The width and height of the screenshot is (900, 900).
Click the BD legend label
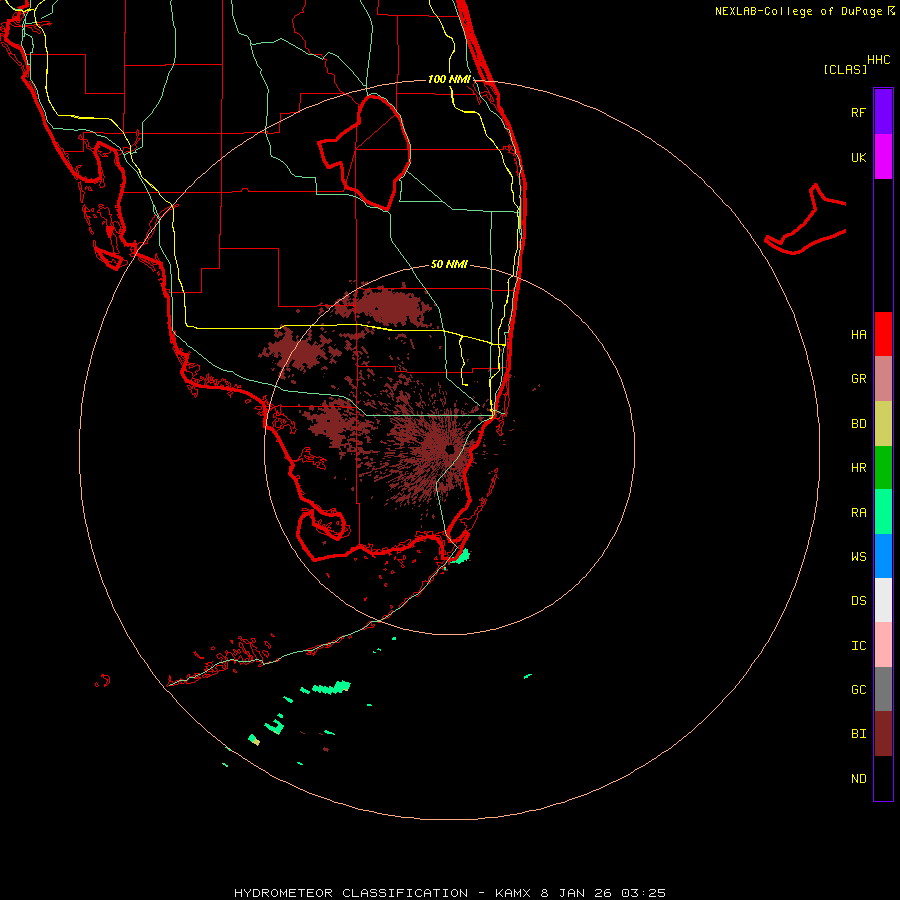858,424
